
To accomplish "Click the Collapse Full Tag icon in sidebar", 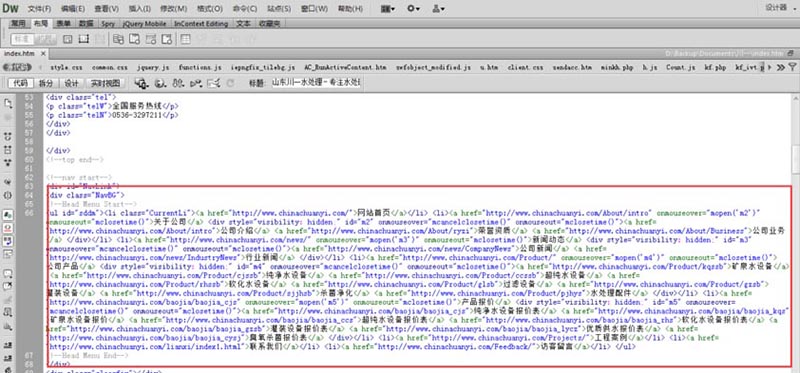I will point(8,137).
